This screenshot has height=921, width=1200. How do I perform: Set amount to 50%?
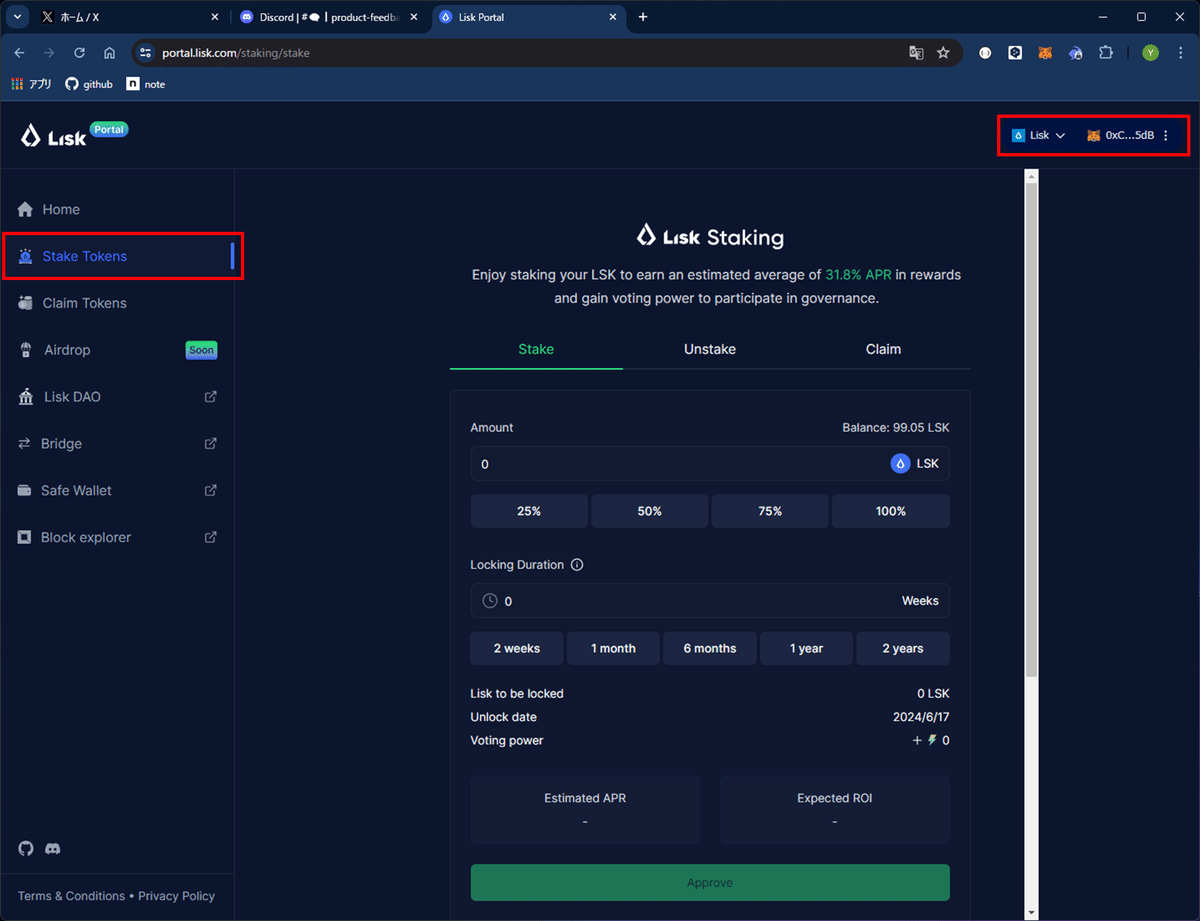pos(650,511)
